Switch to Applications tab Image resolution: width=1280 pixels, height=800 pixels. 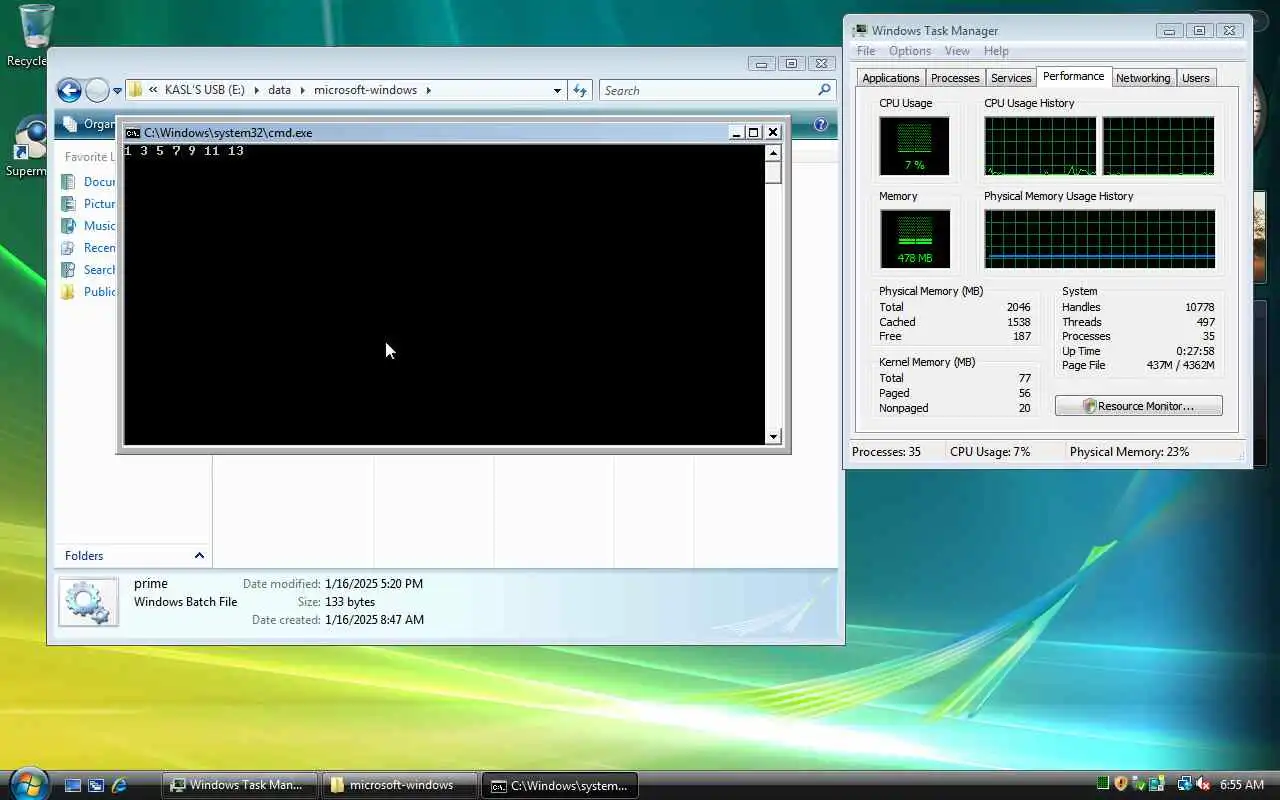[890, 78]
